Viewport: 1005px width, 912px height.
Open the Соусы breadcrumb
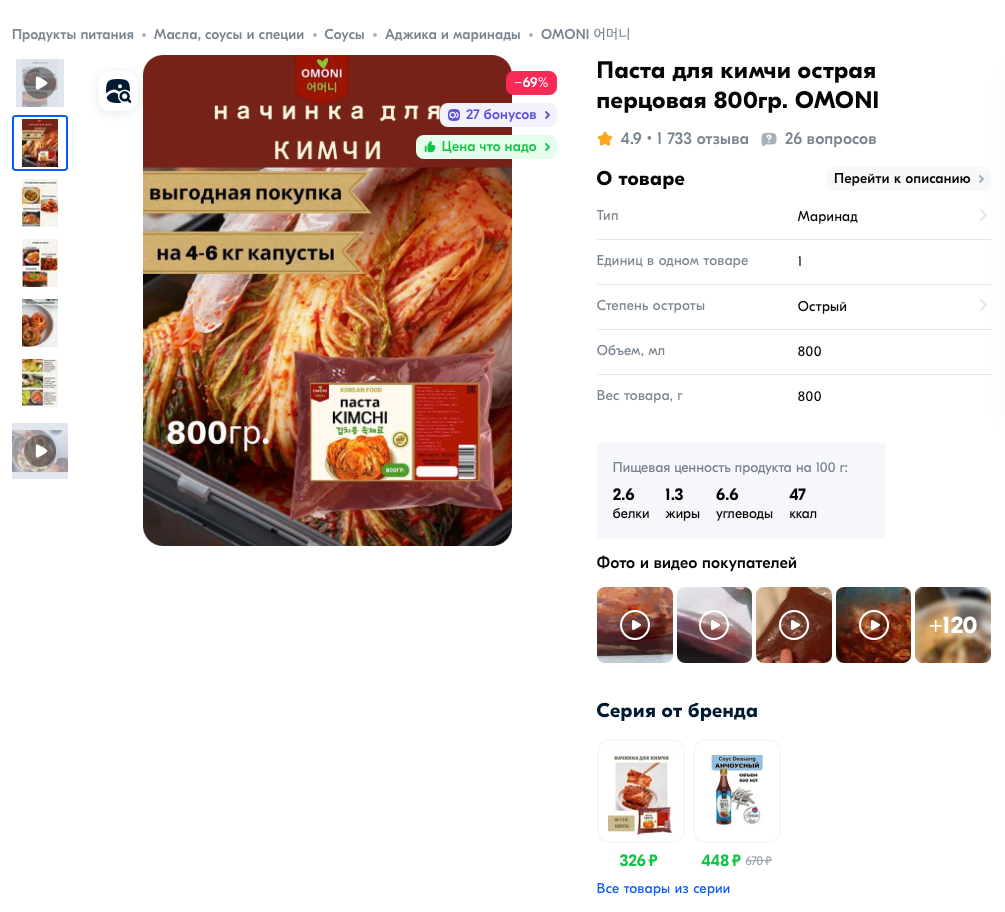pos(344,35)
